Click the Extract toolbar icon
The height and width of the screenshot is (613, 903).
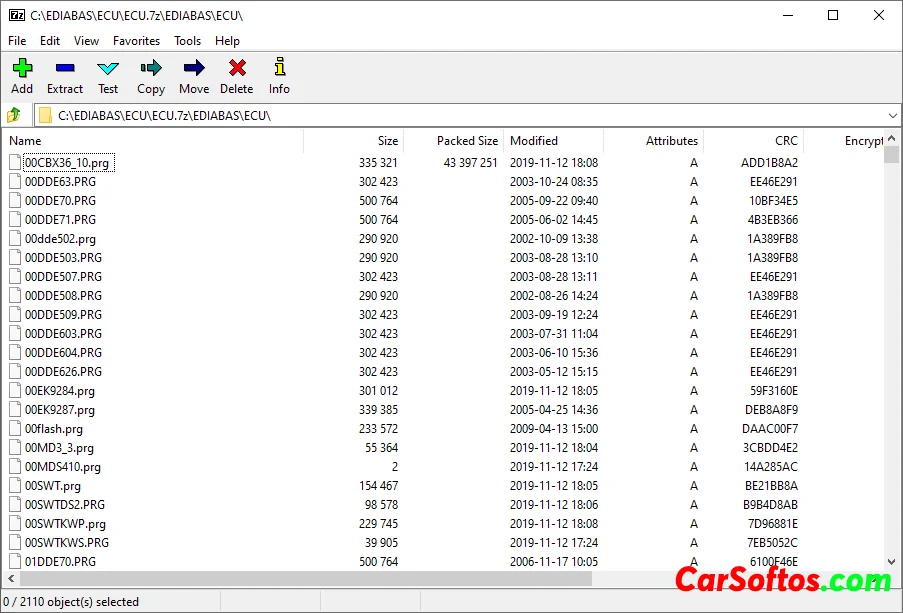coord(65,76)
